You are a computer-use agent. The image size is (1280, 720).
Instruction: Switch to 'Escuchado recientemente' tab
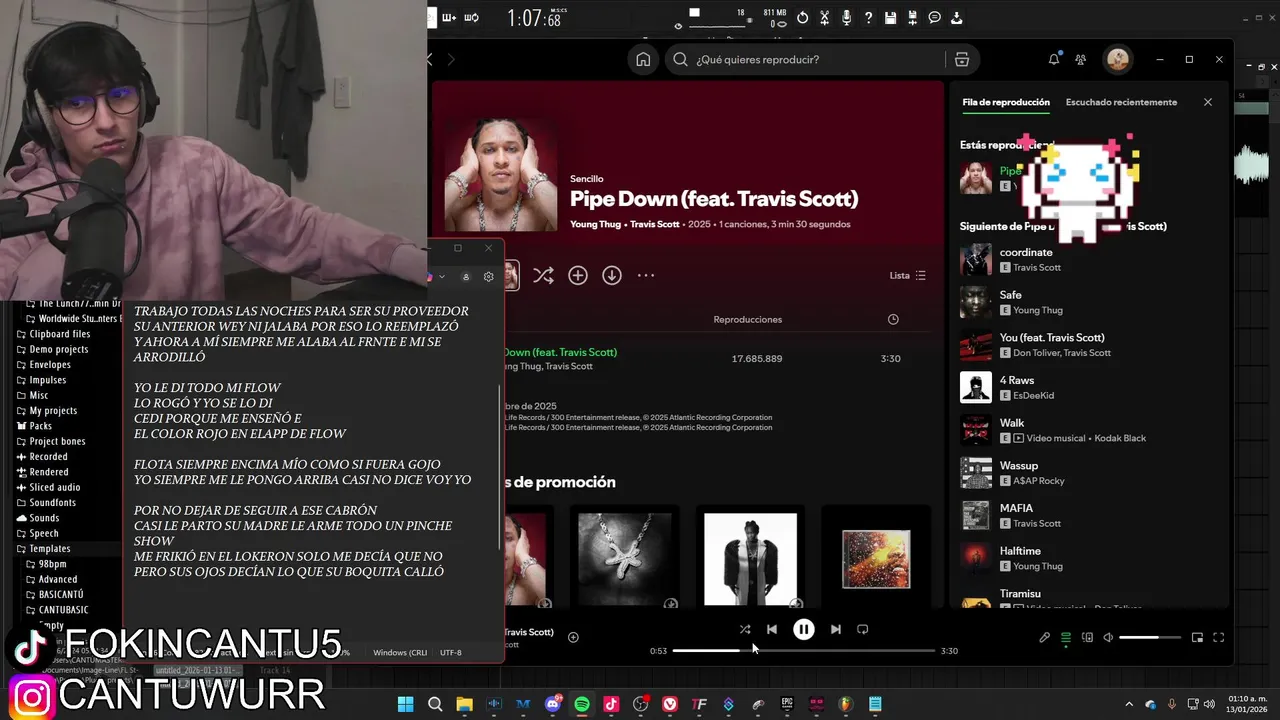click(1121, 102)
